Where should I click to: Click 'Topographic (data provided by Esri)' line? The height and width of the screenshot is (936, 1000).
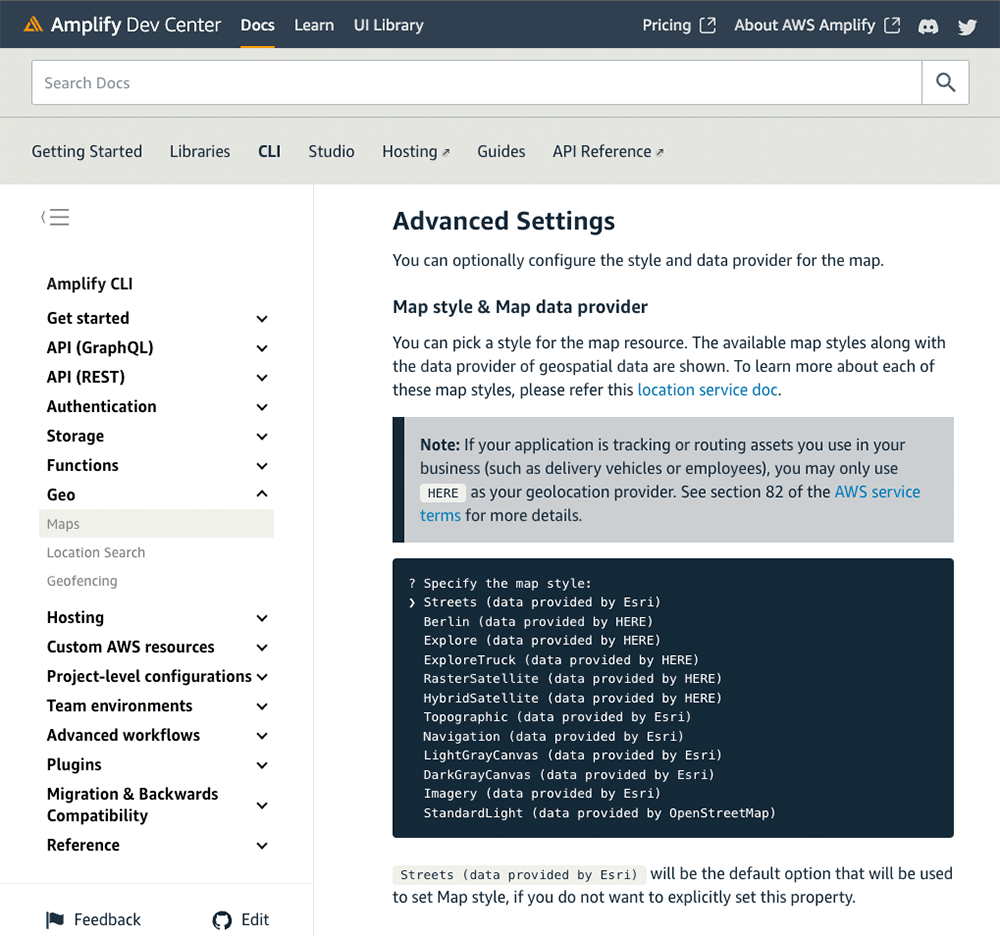tap(557, 717)
